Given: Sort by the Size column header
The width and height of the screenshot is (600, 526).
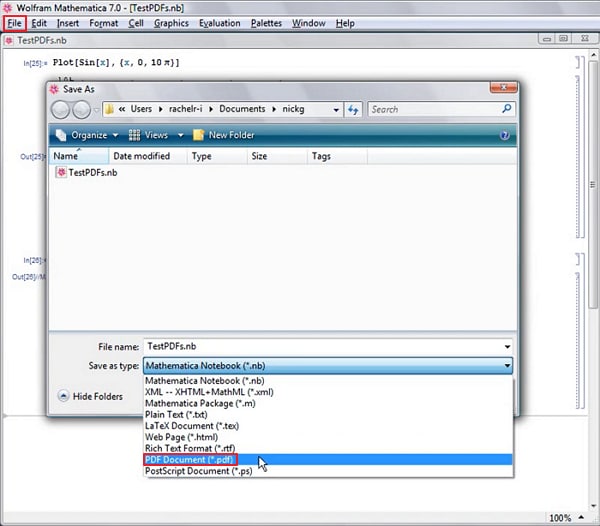Looking at the screenshot, I should click(x=277, y=156).
